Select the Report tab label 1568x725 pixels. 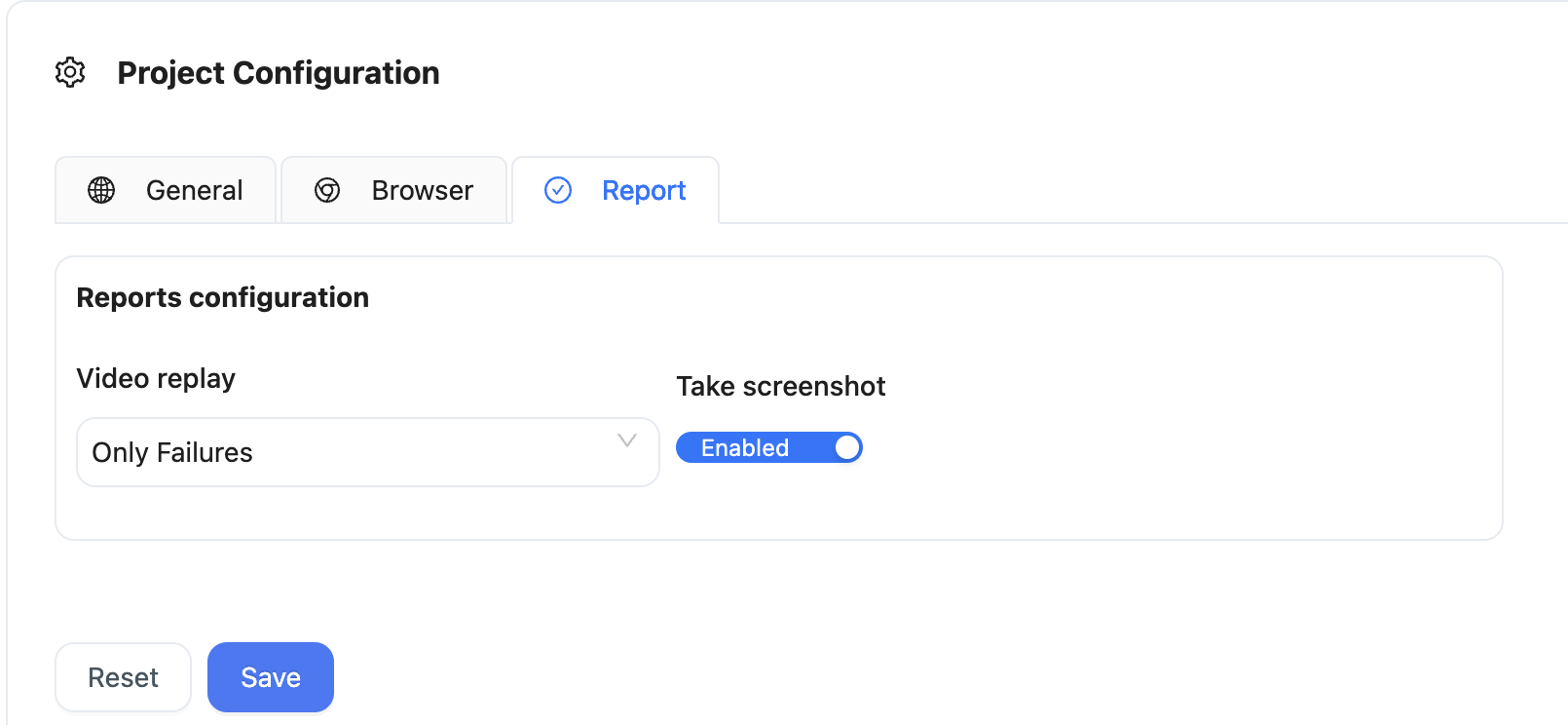click(x=644, y=190)
